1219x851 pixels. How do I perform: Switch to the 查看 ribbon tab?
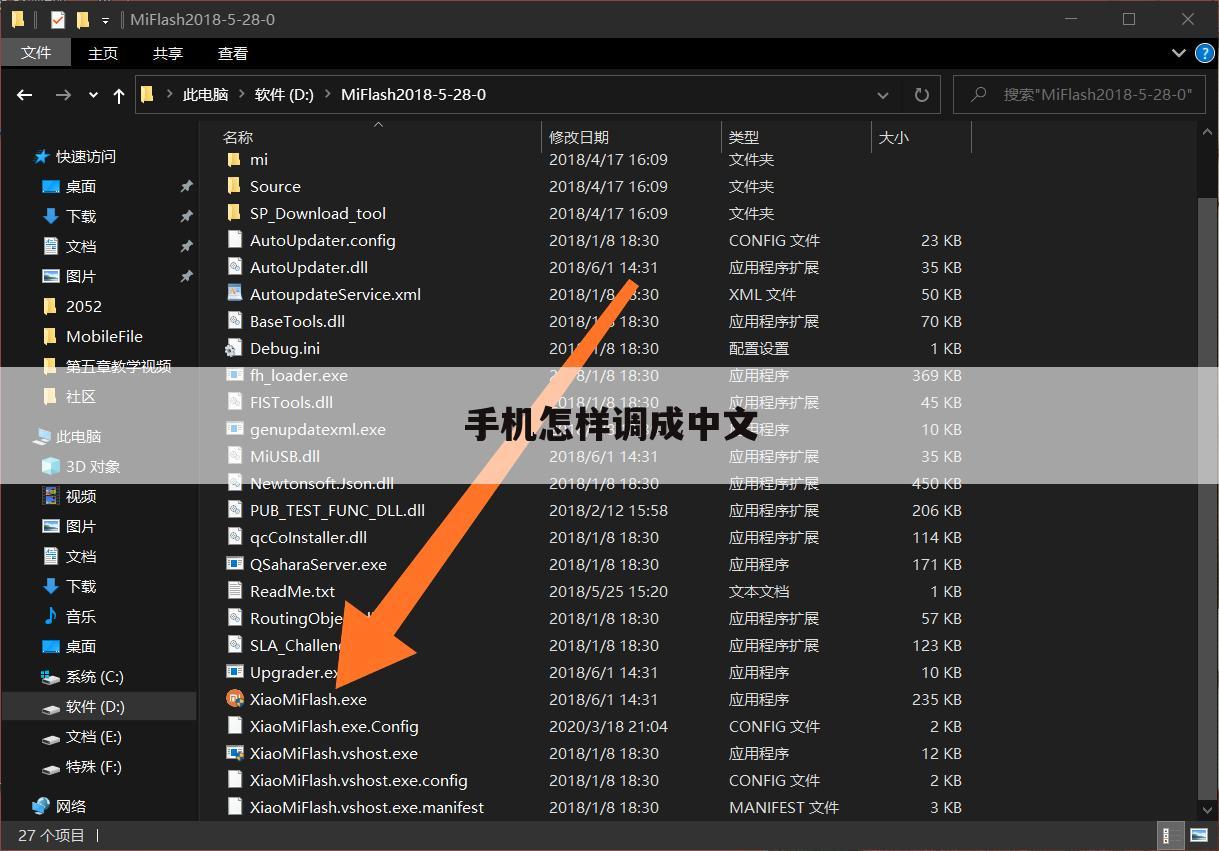(x=233, y=53)
